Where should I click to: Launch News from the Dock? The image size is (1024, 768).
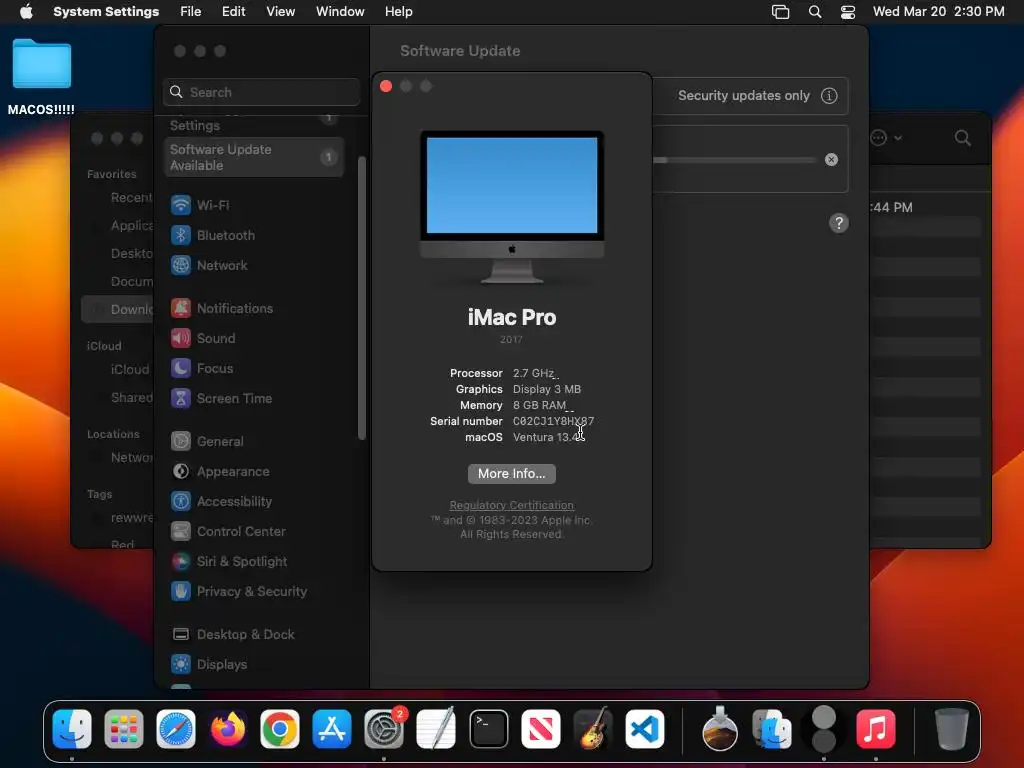point(541,729)
